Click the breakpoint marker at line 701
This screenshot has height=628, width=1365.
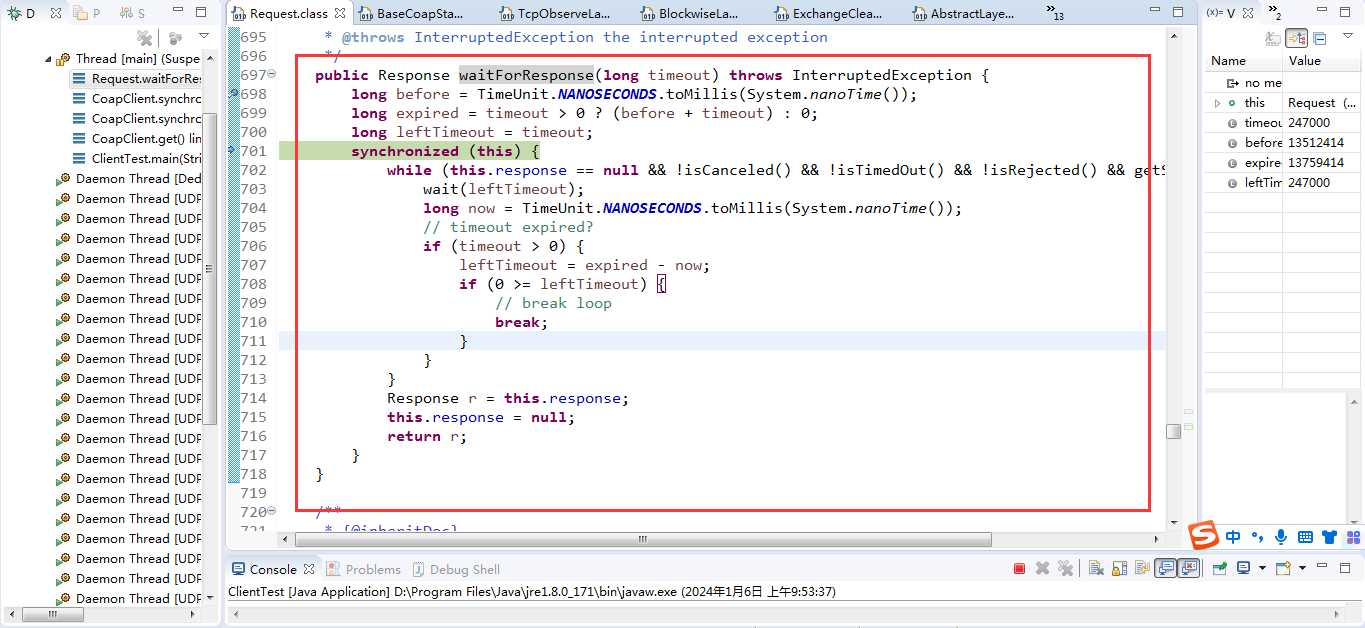tap(233, 151)
